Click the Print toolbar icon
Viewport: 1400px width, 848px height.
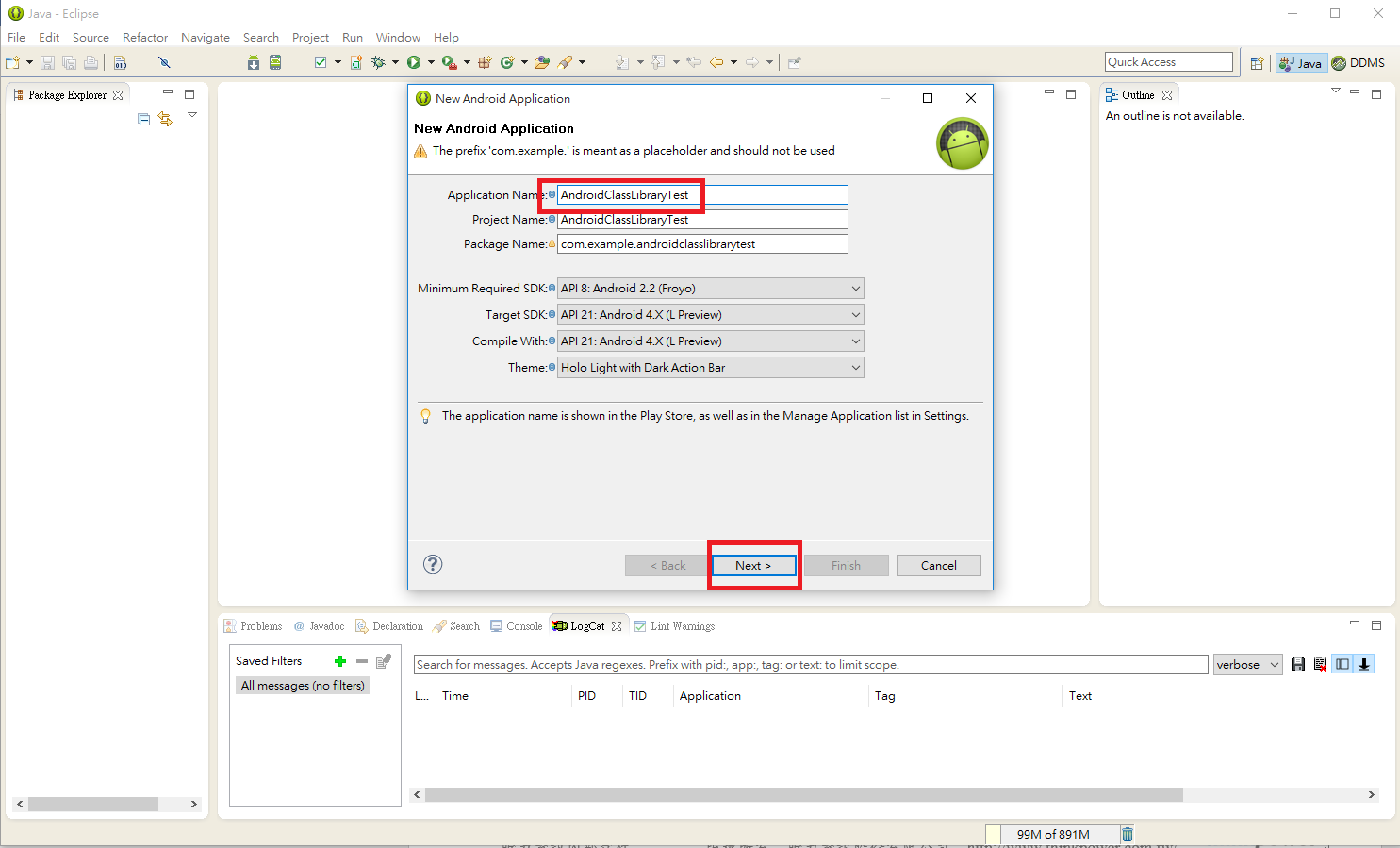click(91, 62)
